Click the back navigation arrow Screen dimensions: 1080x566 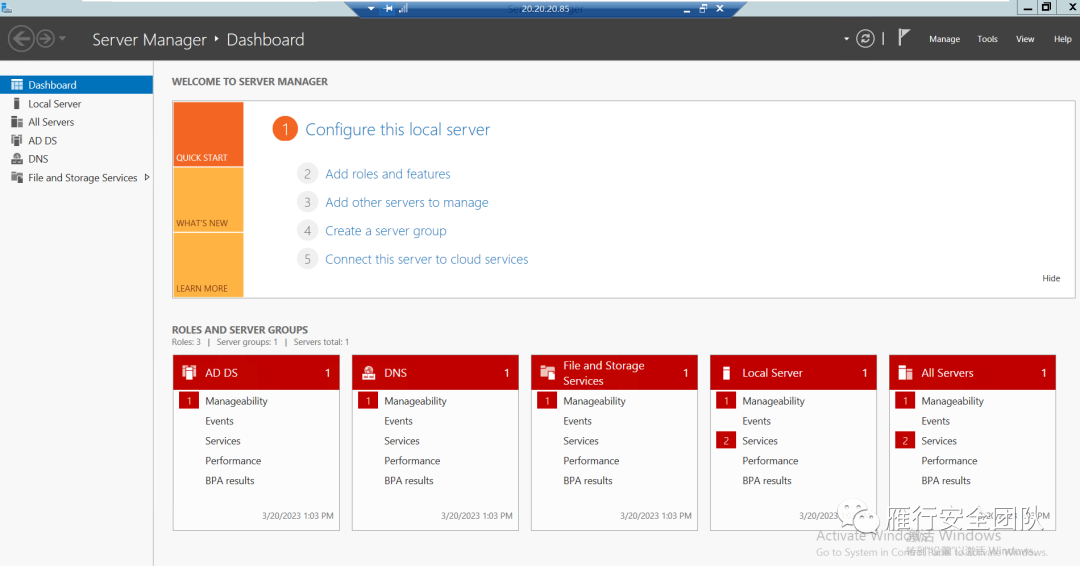tap(21, 39)
